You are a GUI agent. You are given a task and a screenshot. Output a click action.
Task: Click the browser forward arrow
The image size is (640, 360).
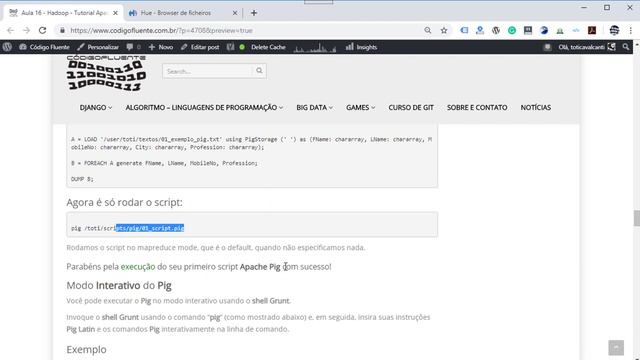coord(26,30)
